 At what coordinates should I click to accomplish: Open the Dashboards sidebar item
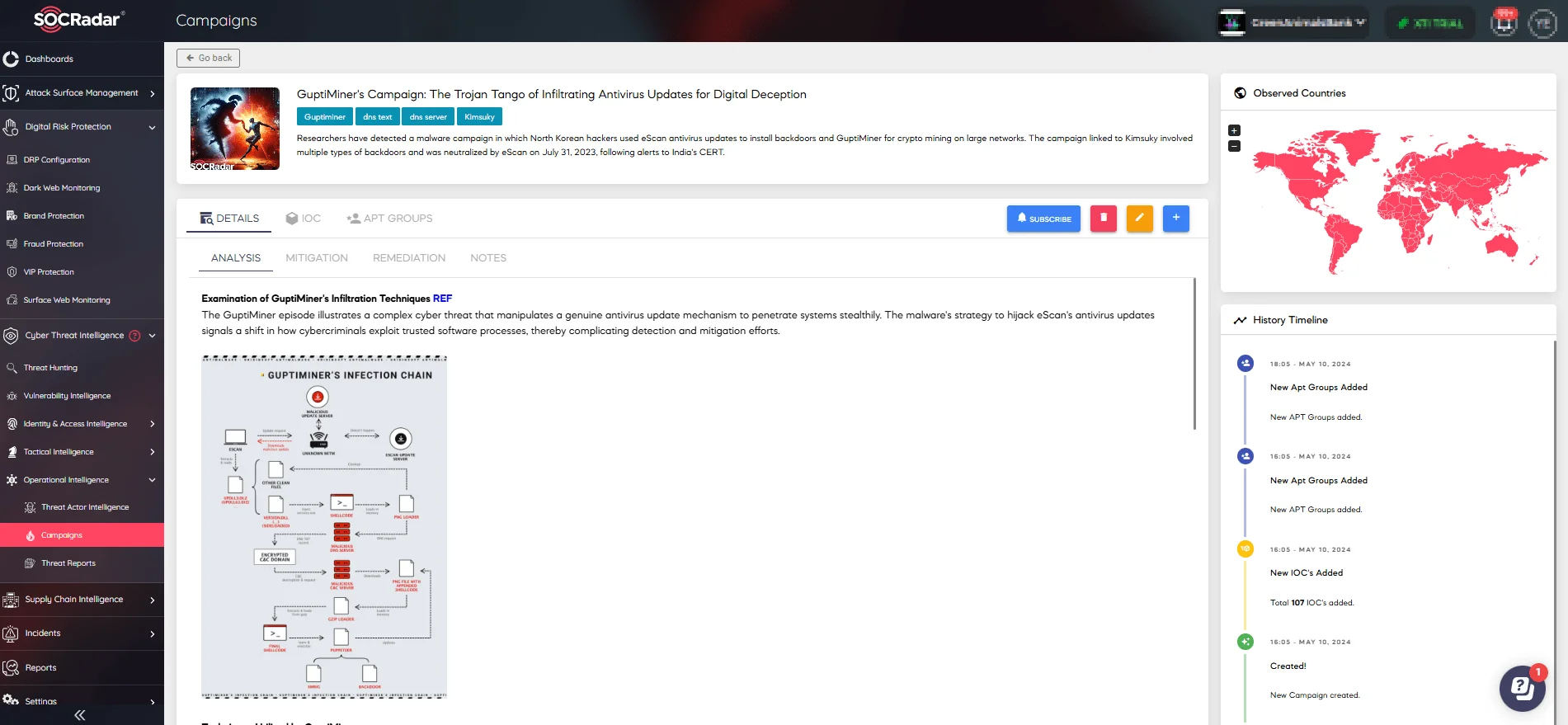point(82,59)
